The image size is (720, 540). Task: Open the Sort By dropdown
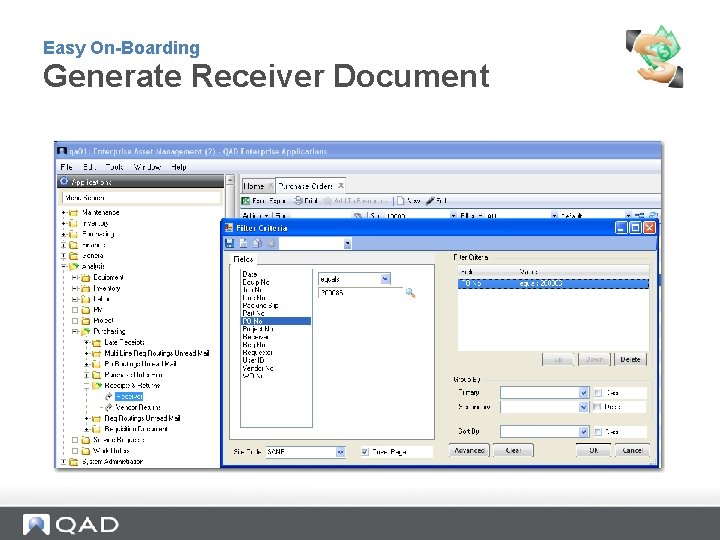[584, 432]
